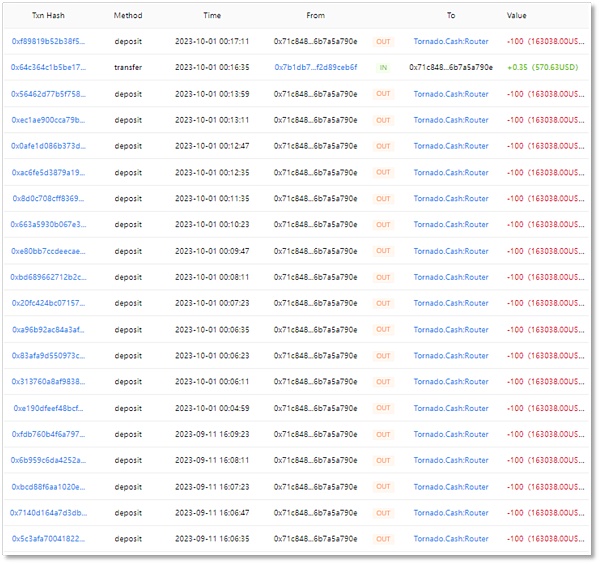Open Tornado.Cash:Router link in the 16:07:23 row

coord(451,487)
